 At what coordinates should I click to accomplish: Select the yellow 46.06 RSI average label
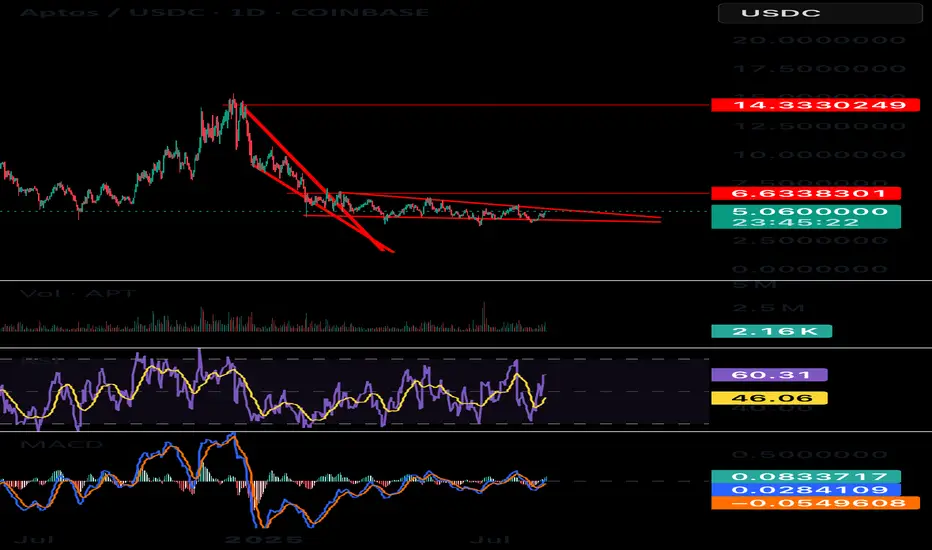(769, 398)
